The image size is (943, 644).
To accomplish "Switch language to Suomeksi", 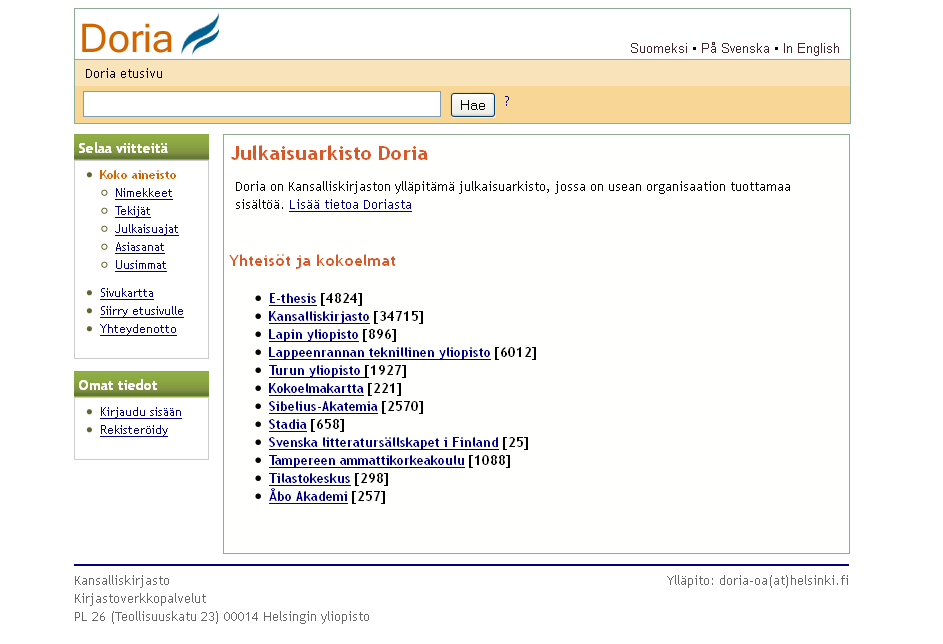I will [x=659, y=49].
